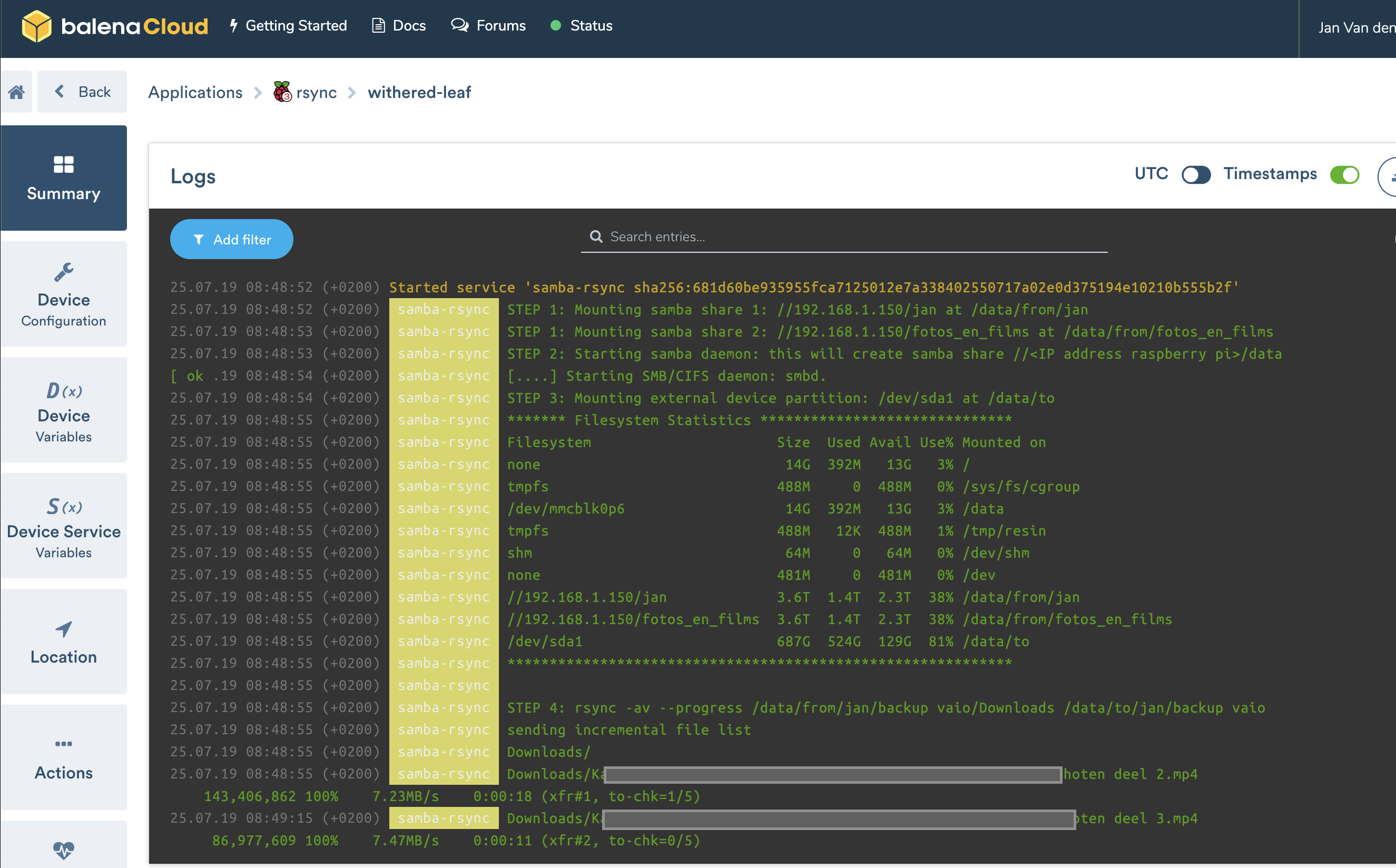
Task: Open Device Service Variables S(x) icon
Action: coord(63,506)
